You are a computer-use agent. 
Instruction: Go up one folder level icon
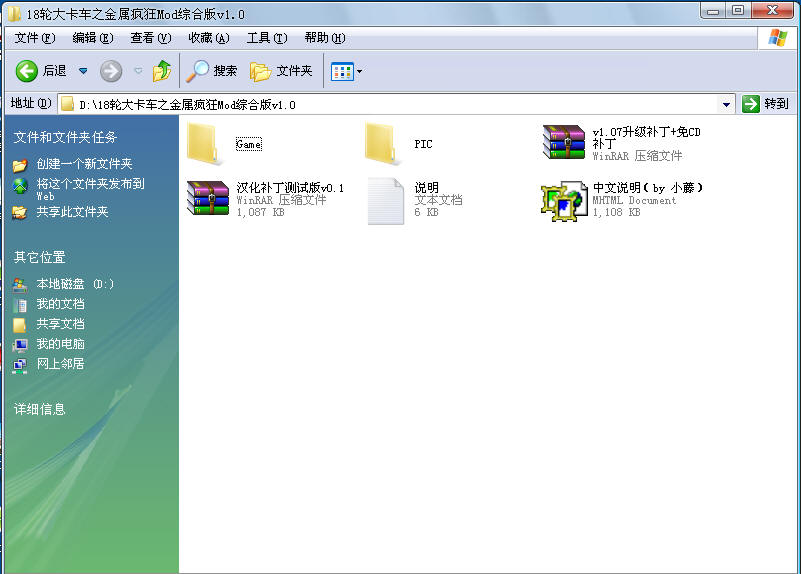[x=162, y=71]
